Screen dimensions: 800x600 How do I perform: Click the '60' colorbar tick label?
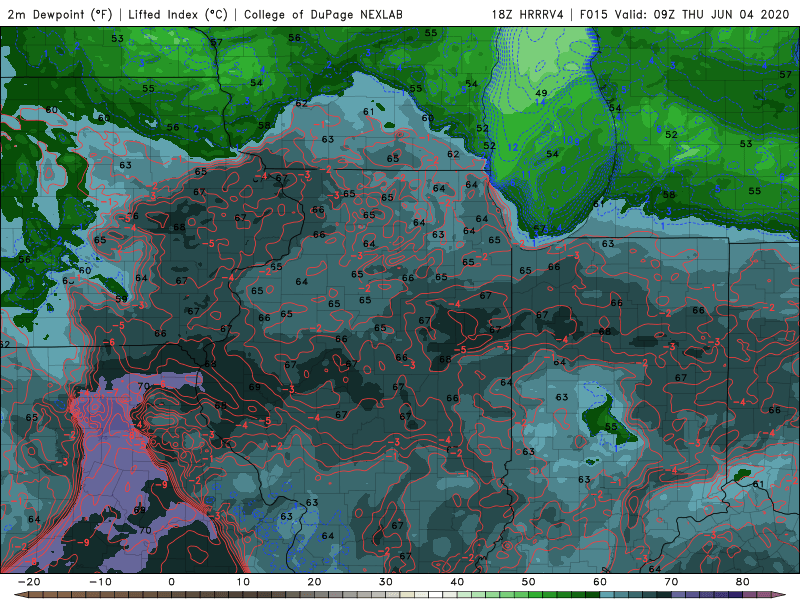click(x=600, y=582)
